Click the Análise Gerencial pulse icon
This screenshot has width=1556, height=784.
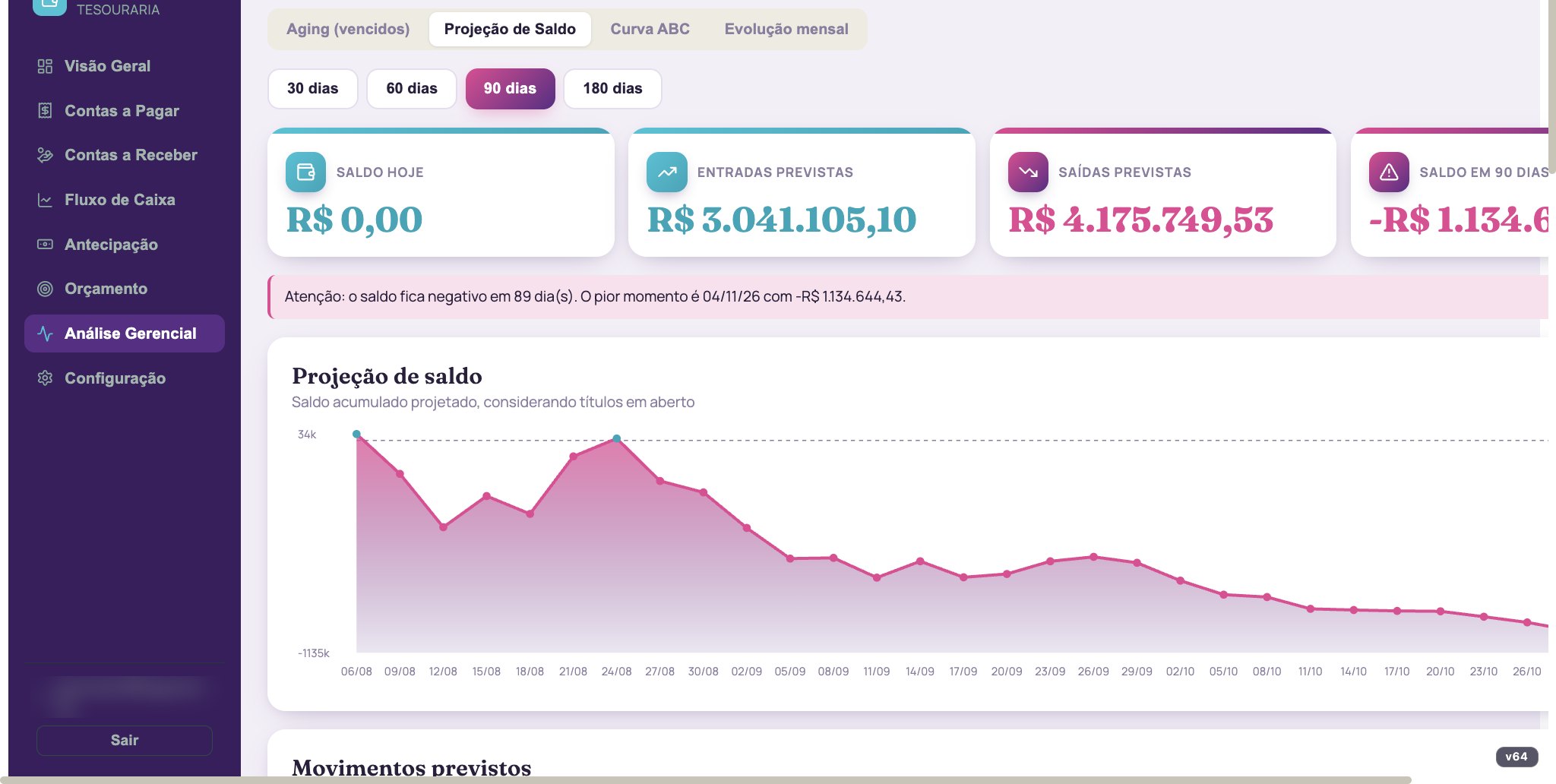(x=45, y=334)
